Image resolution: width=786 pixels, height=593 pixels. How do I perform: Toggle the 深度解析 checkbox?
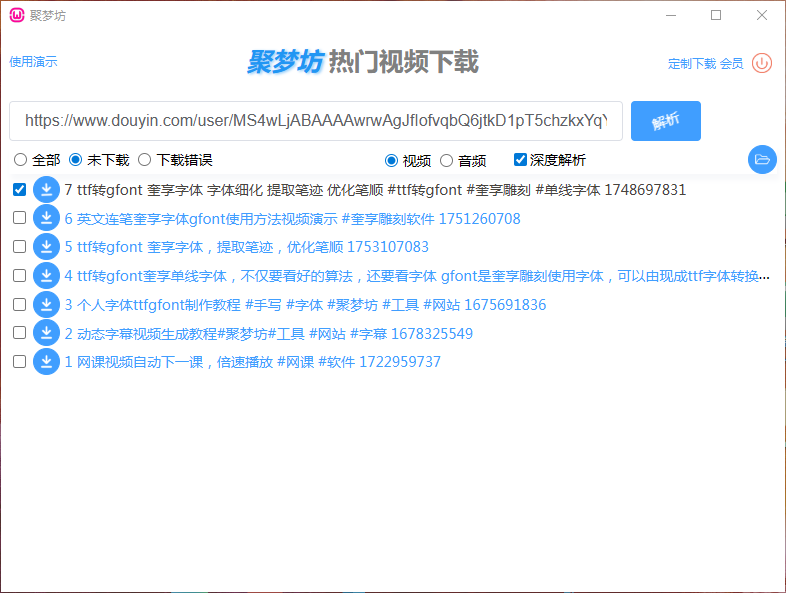tap(520, 159)
